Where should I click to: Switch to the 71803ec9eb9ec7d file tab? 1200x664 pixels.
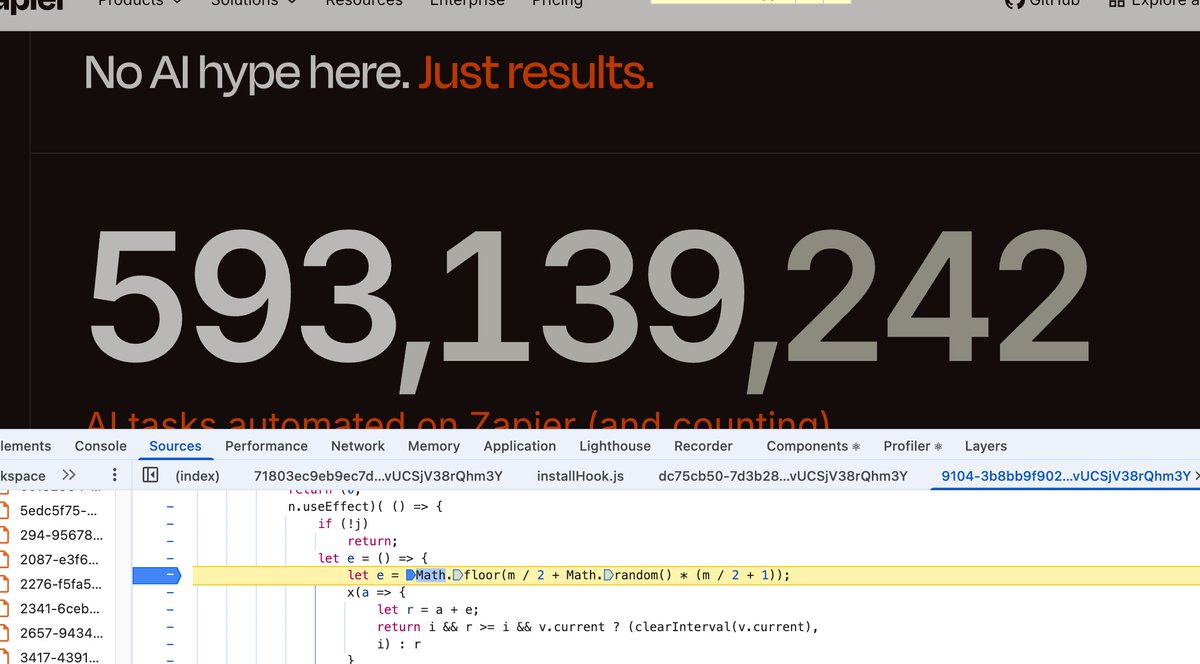click(378, 475)
